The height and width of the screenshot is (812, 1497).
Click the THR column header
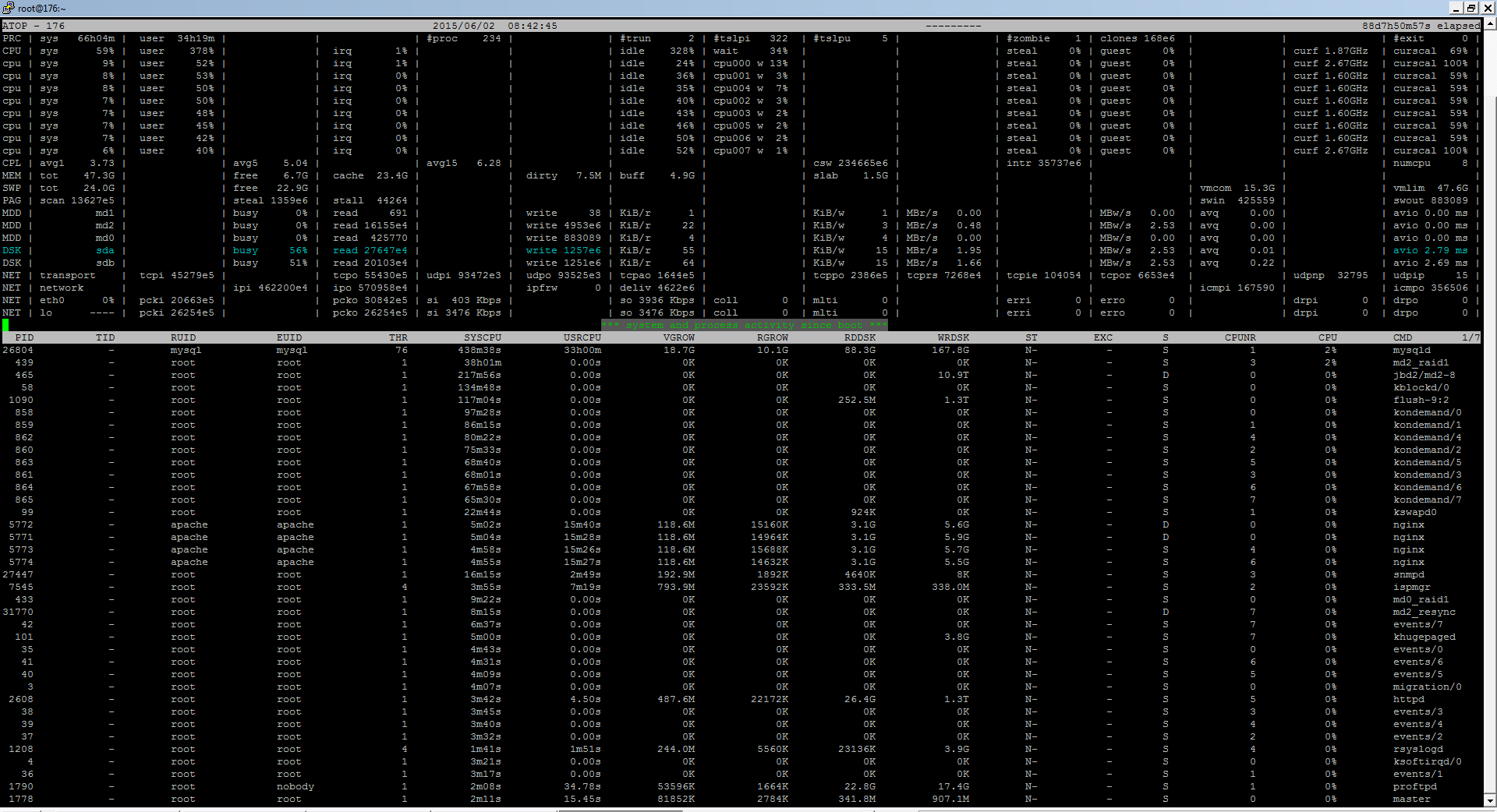coord(398,337)
